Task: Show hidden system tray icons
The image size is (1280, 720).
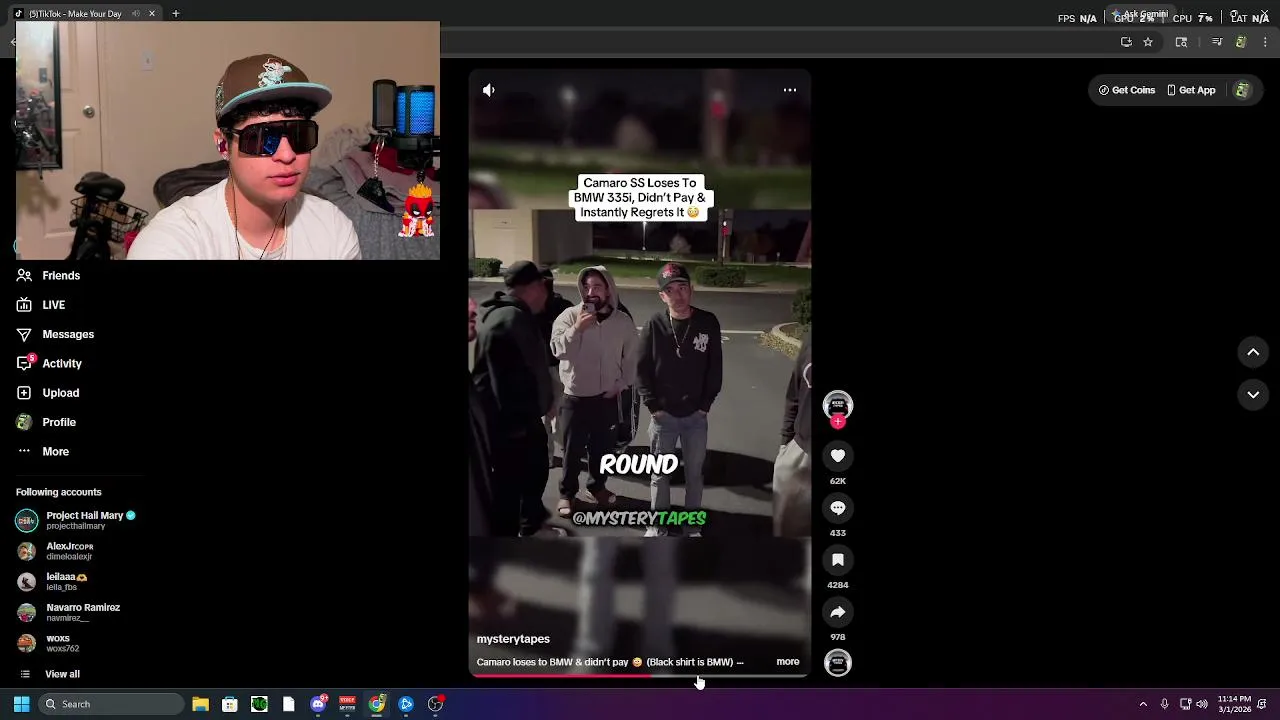Action: pos(1143,704)
